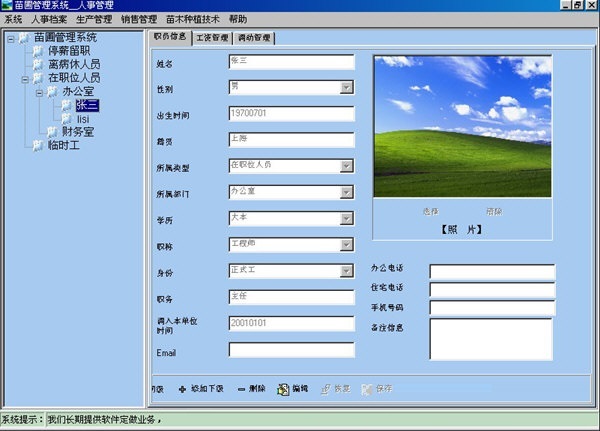Click the 姓名 field containing 张三
Screen dimensions: 600x431
click(x=292, y=62)
